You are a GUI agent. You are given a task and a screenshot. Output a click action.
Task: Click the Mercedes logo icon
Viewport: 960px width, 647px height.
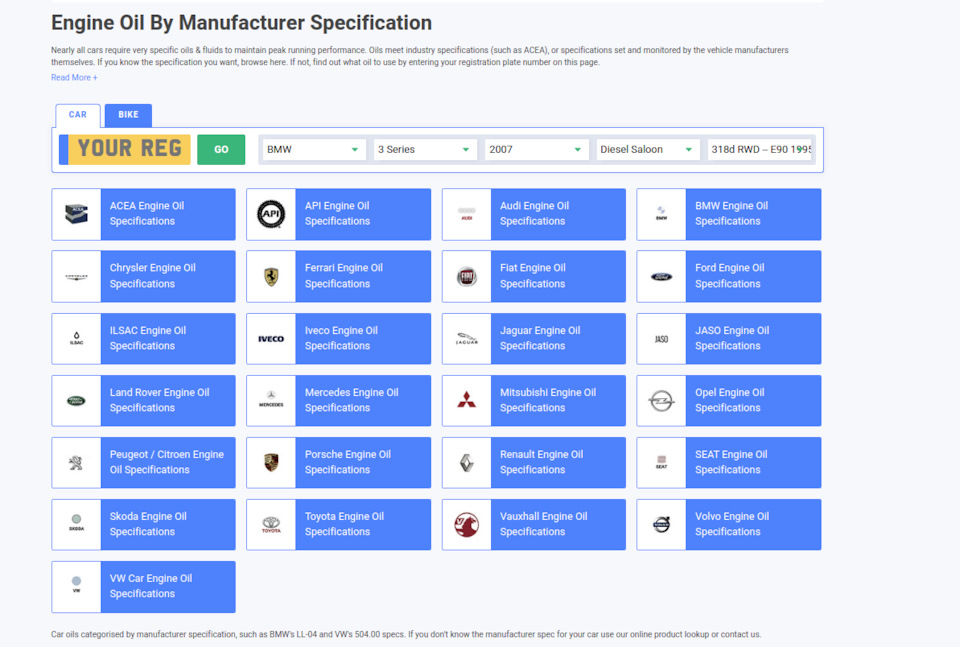pyautogui.click(x=271, y=401)
